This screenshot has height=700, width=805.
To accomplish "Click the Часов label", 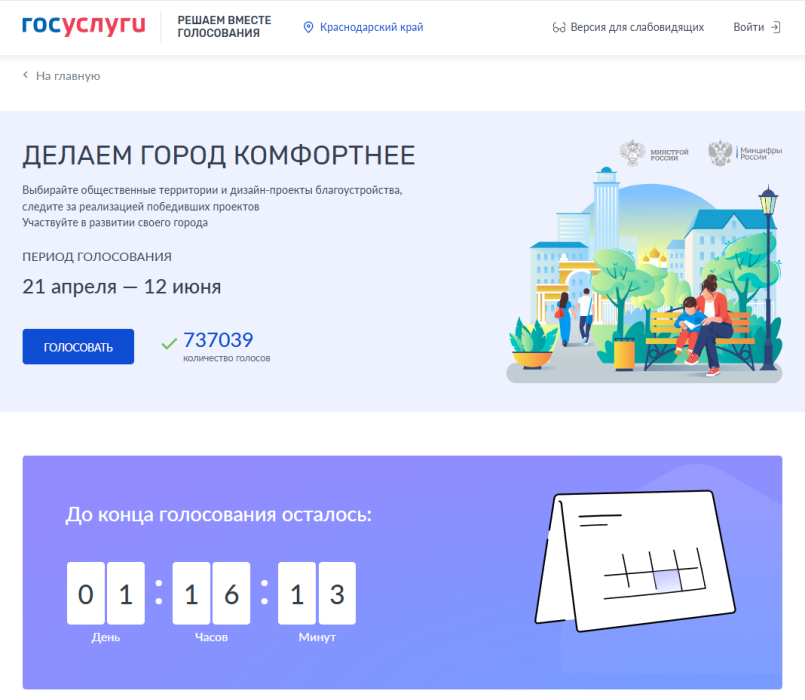I will click(x=212, y=637).
